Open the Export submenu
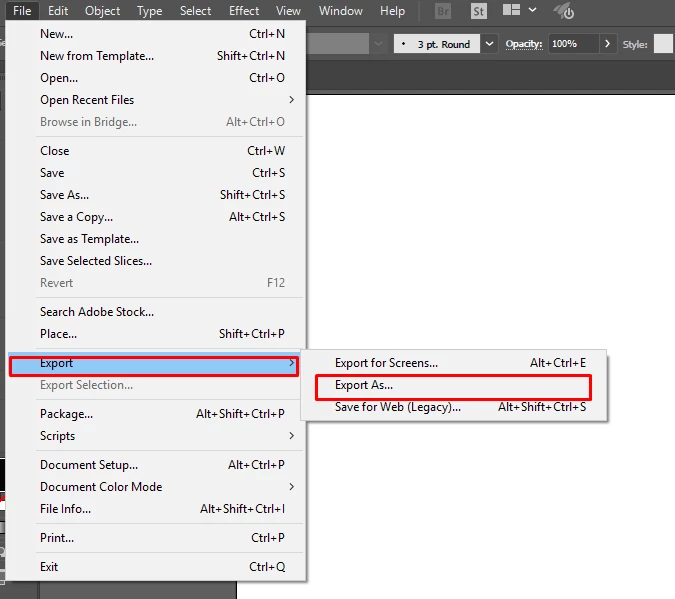This screenshot has width=675, height=599. pos(154,363)
